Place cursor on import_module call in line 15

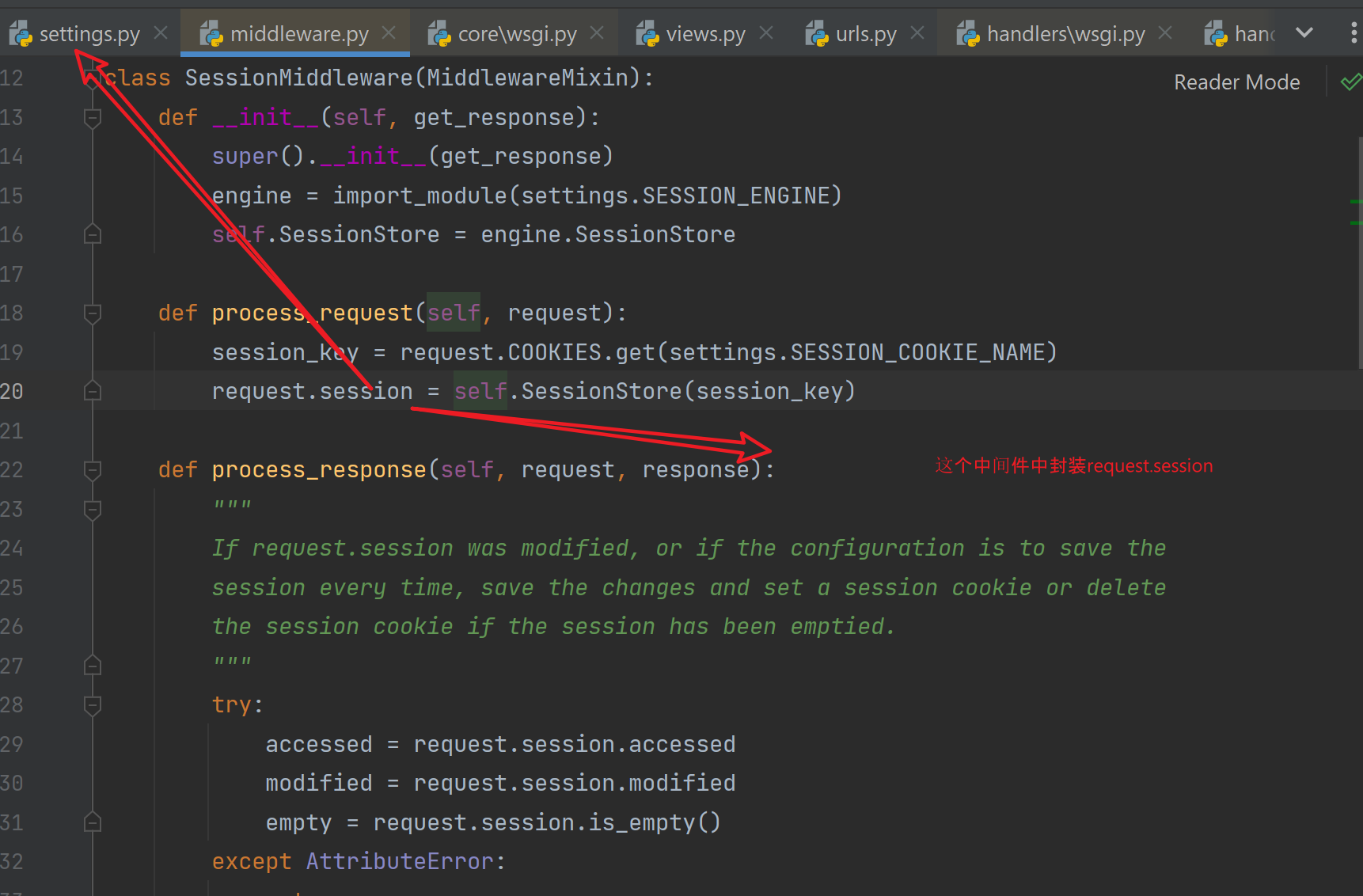point(420,196)
